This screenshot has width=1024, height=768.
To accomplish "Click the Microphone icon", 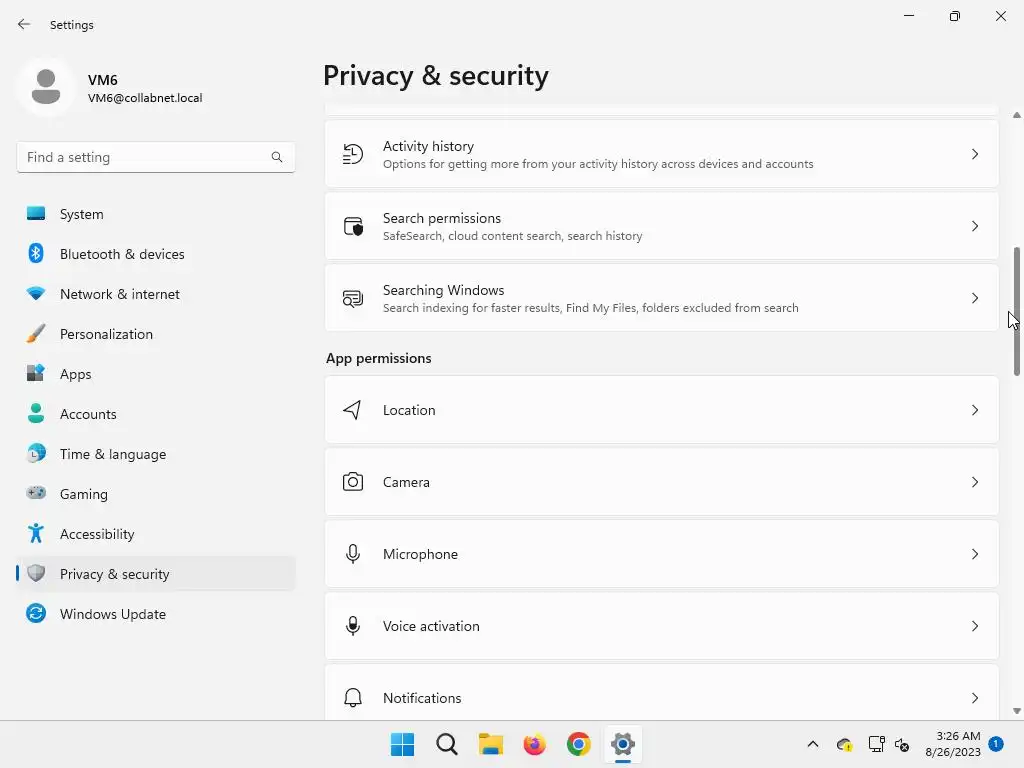I will (x=353, y=554).
